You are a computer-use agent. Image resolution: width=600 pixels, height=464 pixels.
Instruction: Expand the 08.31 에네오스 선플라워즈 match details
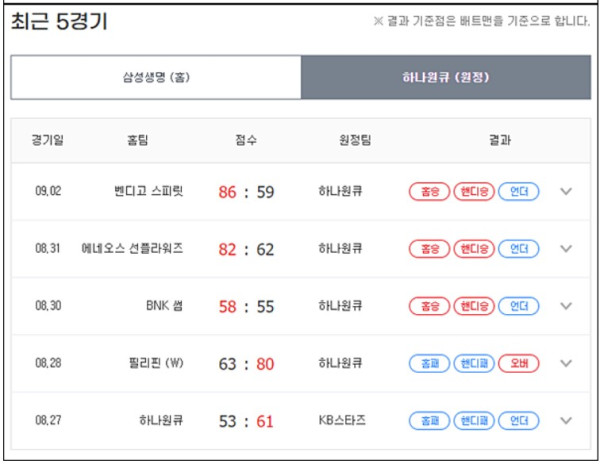(x=566, y=249)
